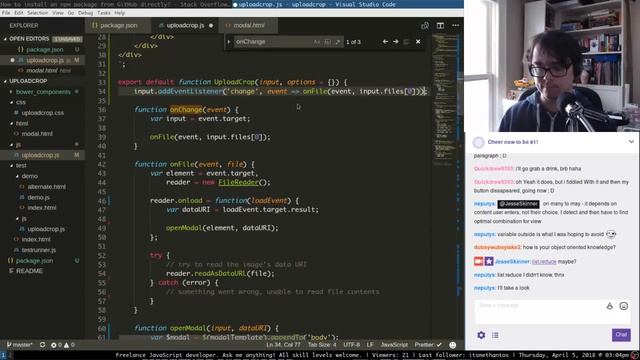This screenshot has width=640, height=360.
Task: Click Tab Size: 4 in status bar
Action: click(322, 345)
